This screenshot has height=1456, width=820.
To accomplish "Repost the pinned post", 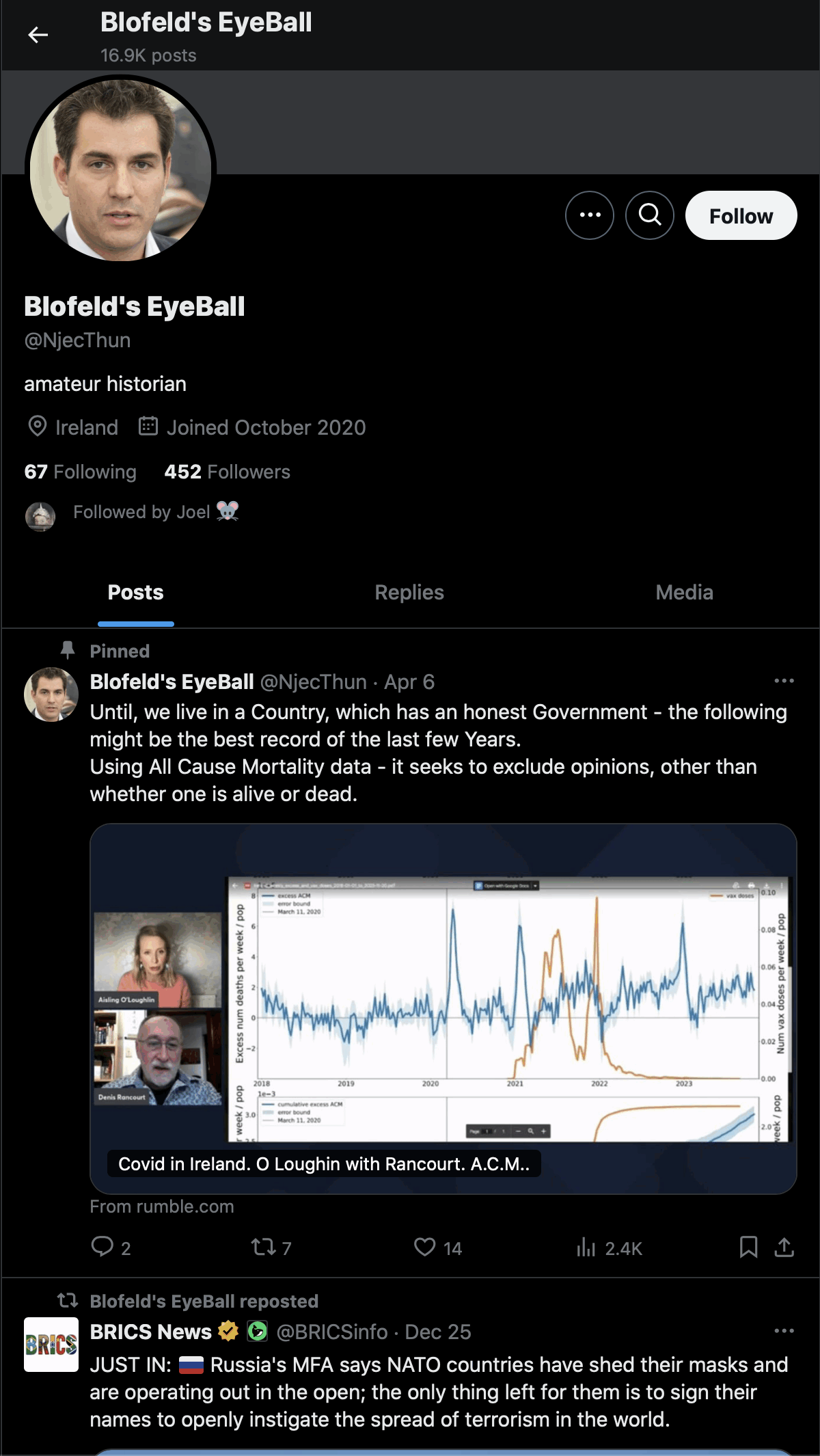I will [264, 1247].
